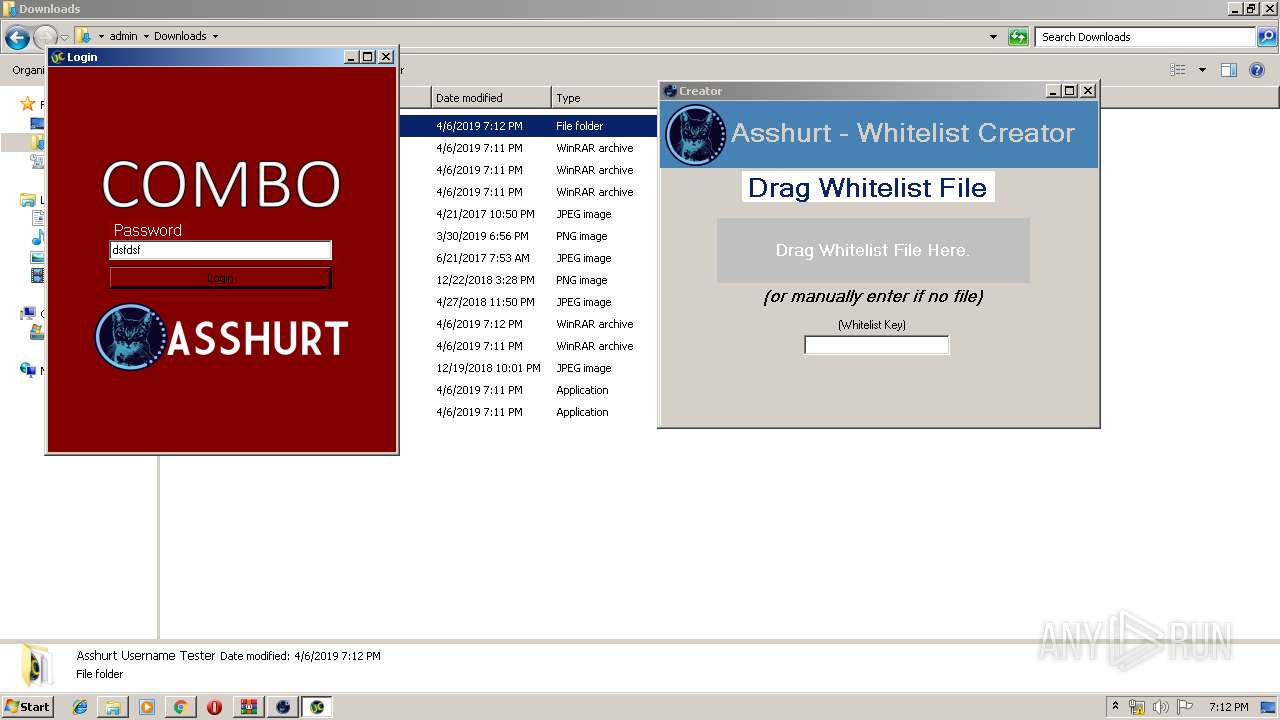The height and width of the screenshot is (720, 1280).
Task: Open Windows Explorer taskbar icon
Action: pos(113,707)
